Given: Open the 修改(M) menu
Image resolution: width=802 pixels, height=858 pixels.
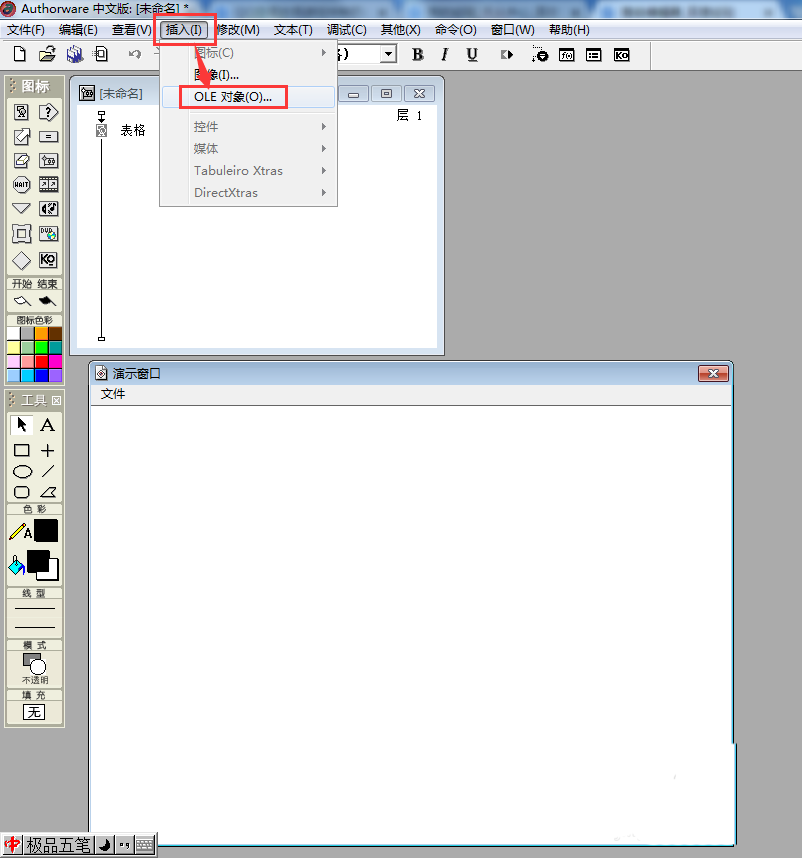Looking at the screenshot, I should [237, 30].
